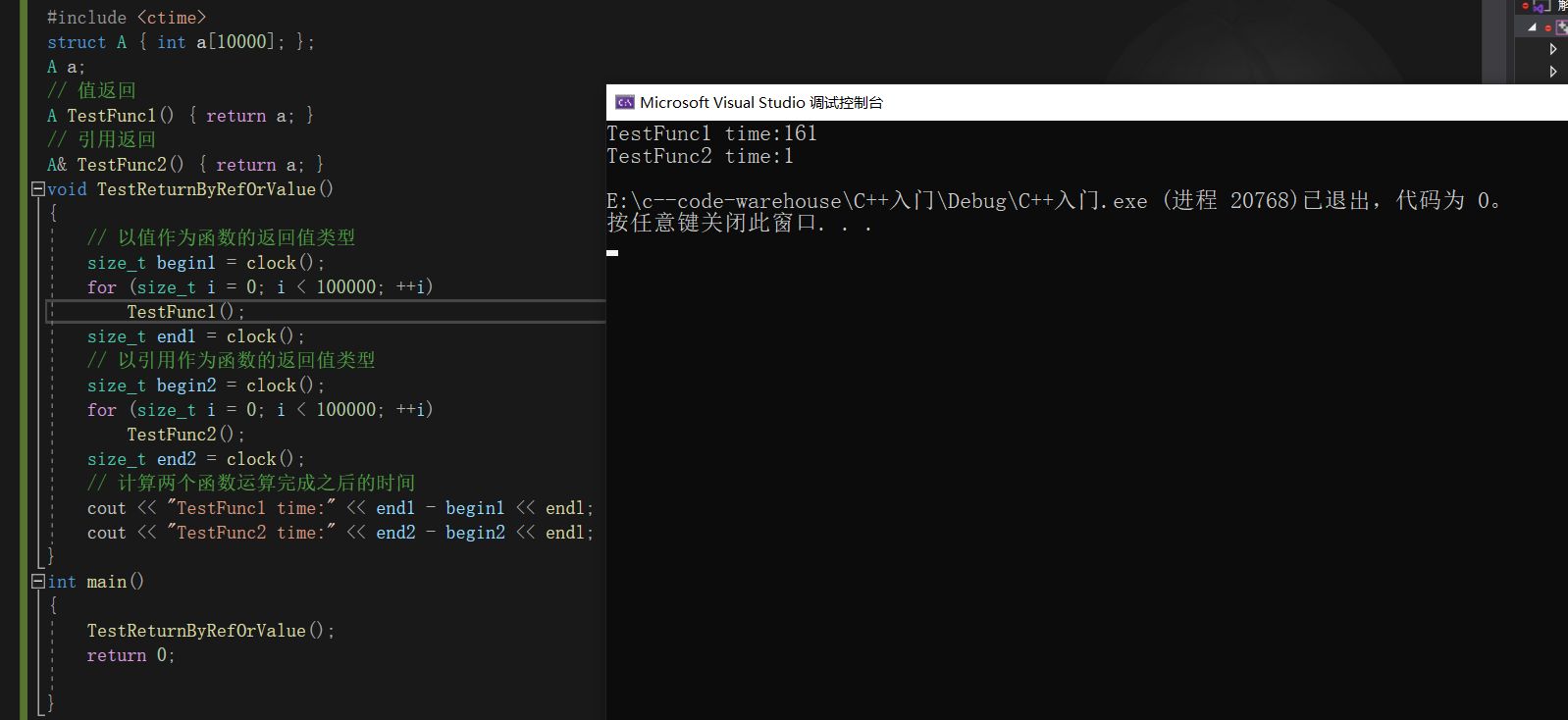
Task: Click the '// 以值作为函数的返回值类型' comment
Action: pos(221,238)
